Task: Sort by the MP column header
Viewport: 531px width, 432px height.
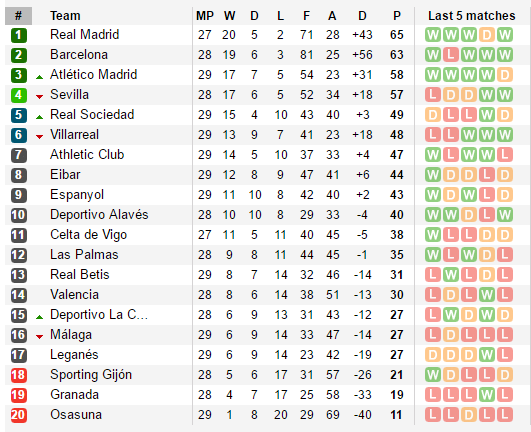Action: [205, 16]
